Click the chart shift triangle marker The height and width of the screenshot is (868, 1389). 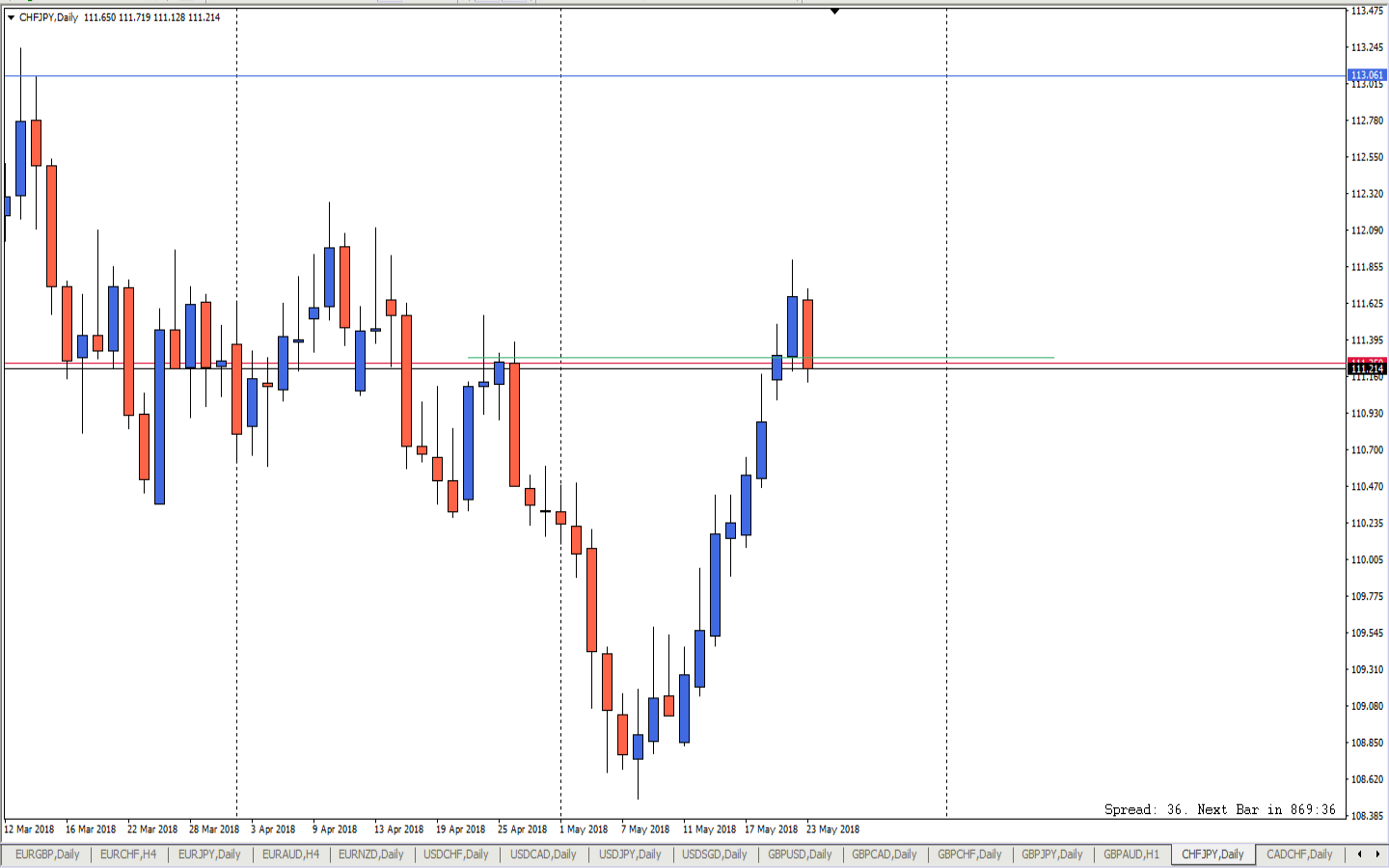[834, 11]
